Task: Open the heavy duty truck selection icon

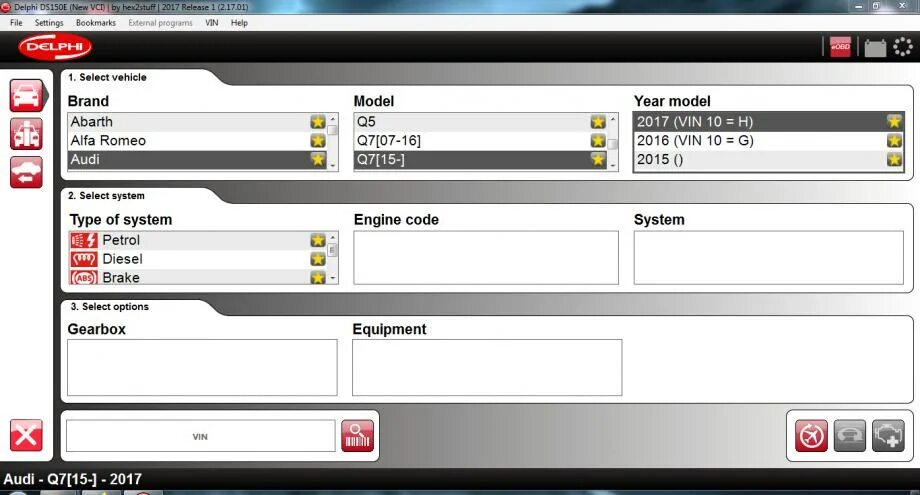Action: click(x=26, y=134)
